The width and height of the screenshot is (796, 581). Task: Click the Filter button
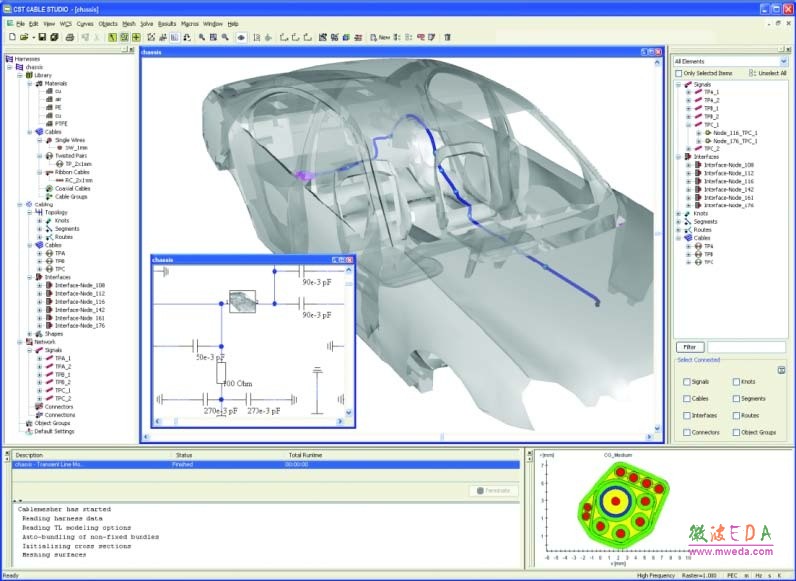pyautogui.click(x=690, y=347)
